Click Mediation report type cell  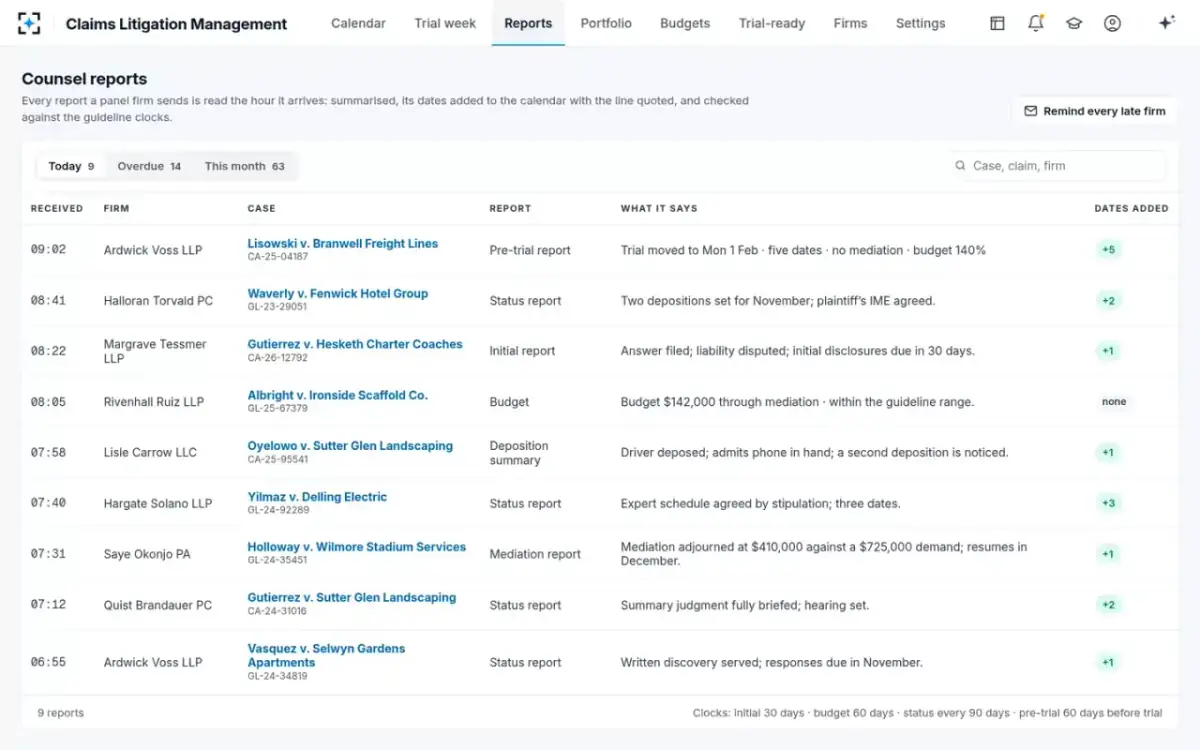point(535,554)
